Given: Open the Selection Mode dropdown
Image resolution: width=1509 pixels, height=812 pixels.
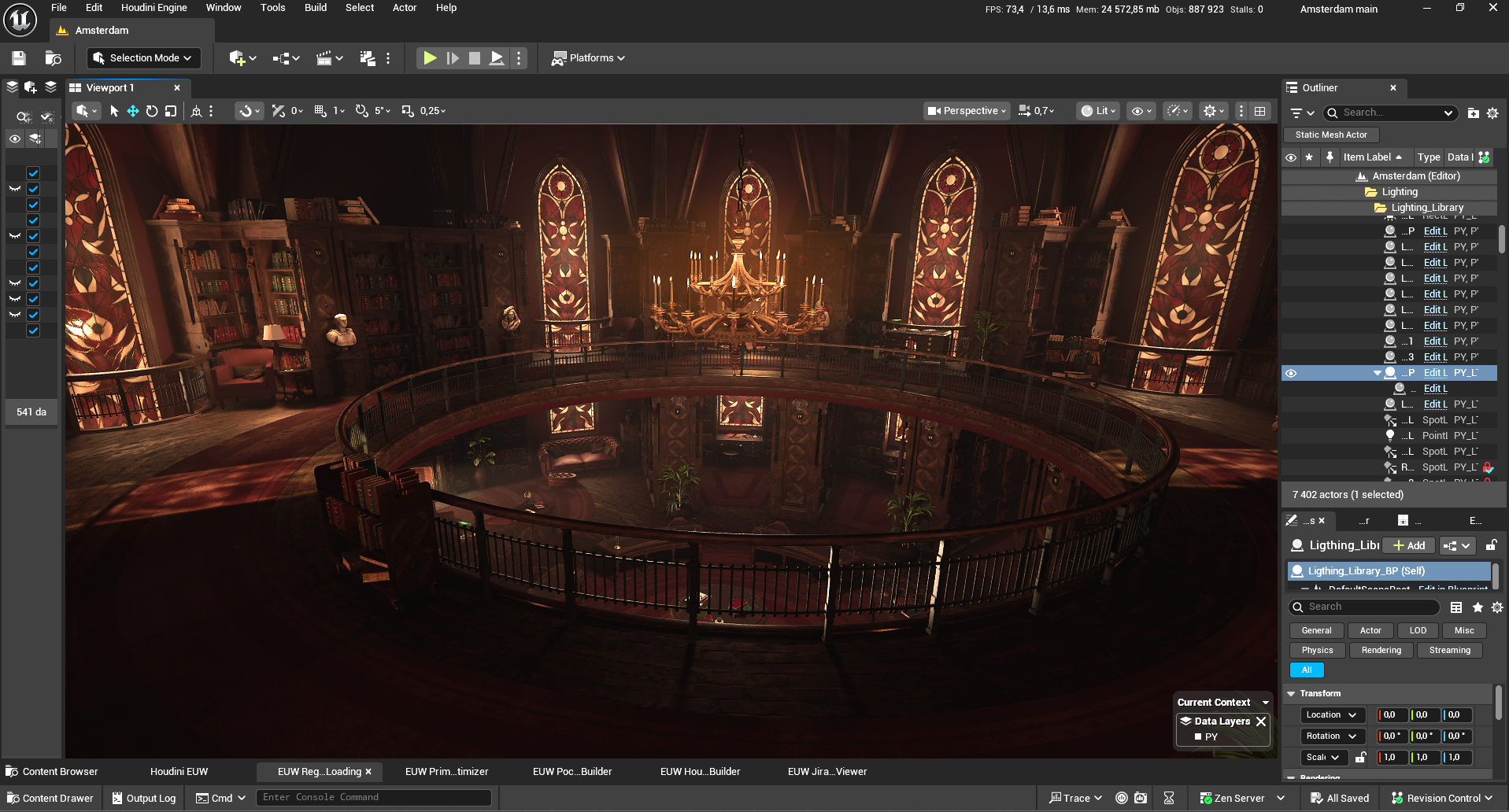Looking at the screenshot, I should (x=142, y=58).
